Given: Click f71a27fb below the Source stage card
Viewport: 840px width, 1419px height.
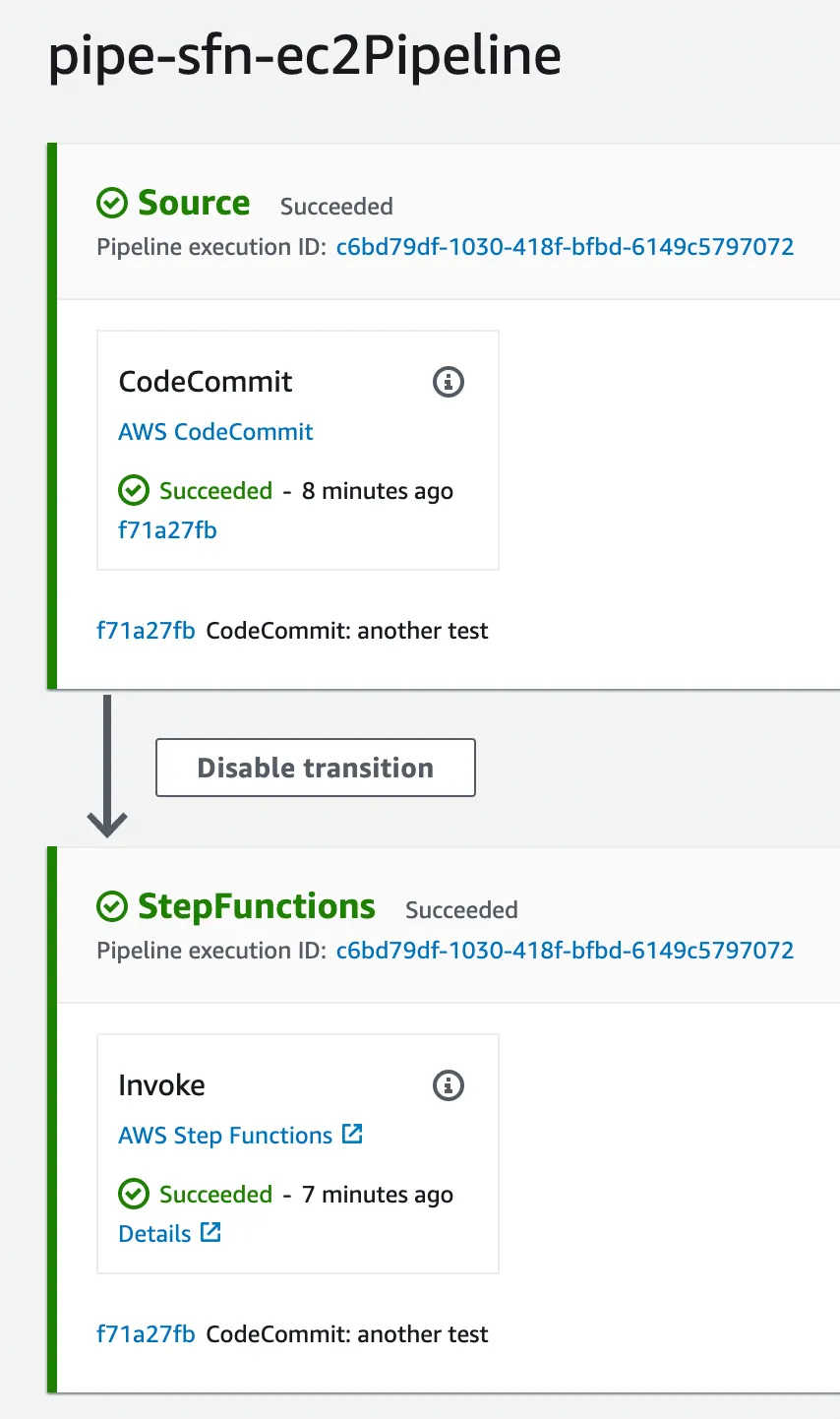Looking at the screenshot, I should [x=144, y=631].
